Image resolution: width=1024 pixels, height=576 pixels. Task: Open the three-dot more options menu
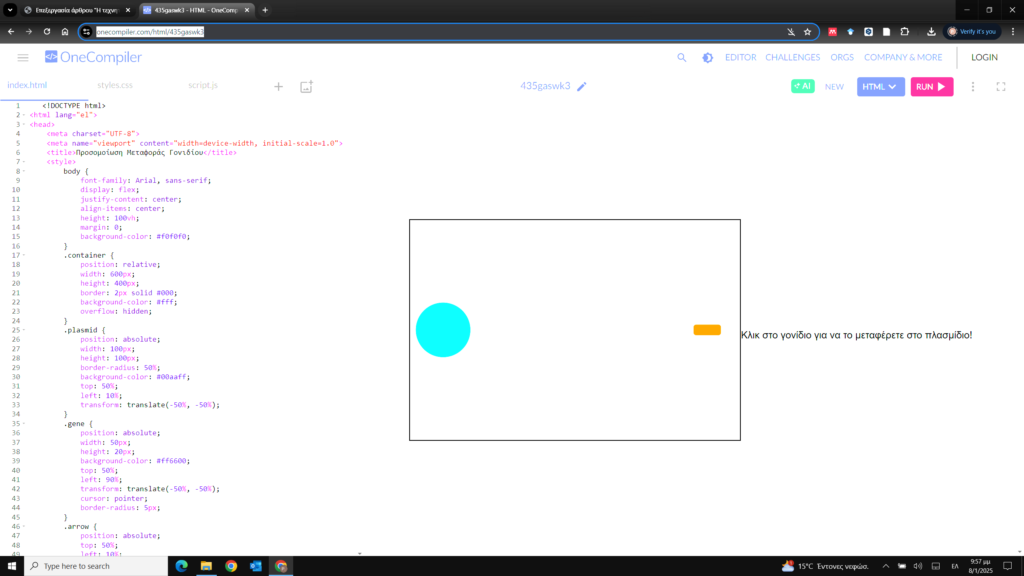pos(973,87)
